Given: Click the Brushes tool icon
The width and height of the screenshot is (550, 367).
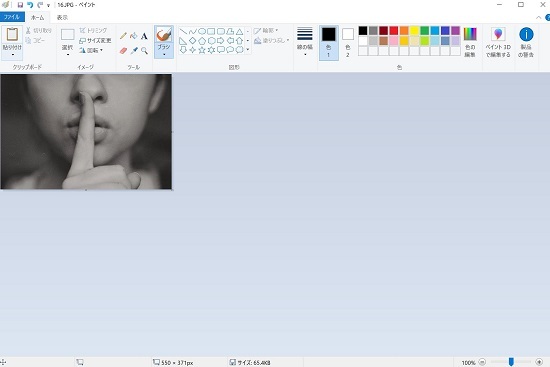Looking at the screenshot, I should click(164, 34).
